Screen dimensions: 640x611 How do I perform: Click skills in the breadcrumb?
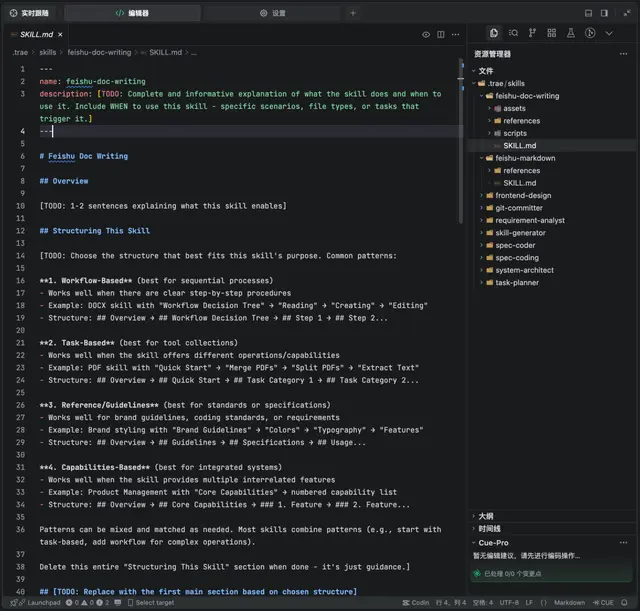pyautogui.click(x=47, y=52)
